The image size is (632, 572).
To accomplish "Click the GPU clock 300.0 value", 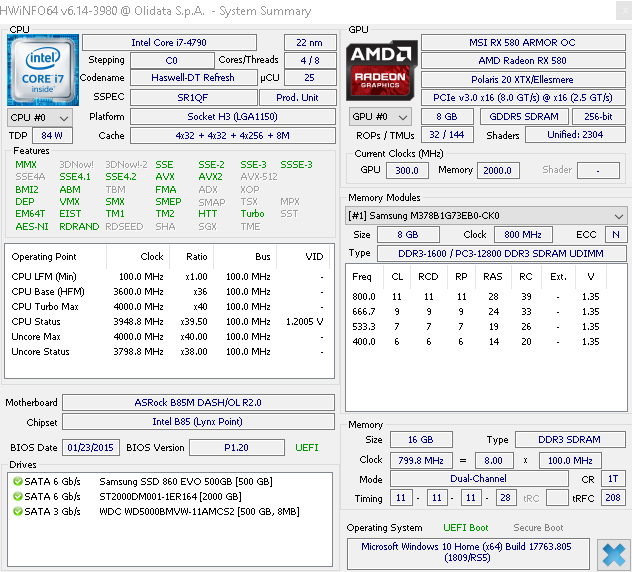I will [407, 171].
